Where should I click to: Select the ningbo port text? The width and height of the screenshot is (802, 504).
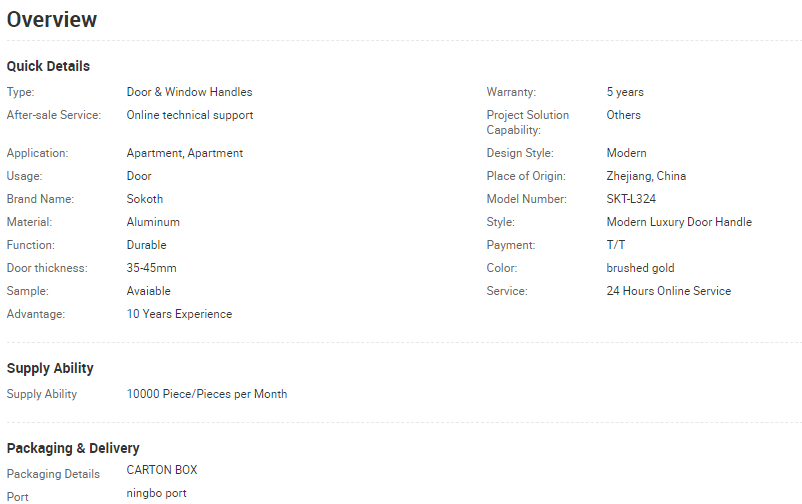coord(156,493)
